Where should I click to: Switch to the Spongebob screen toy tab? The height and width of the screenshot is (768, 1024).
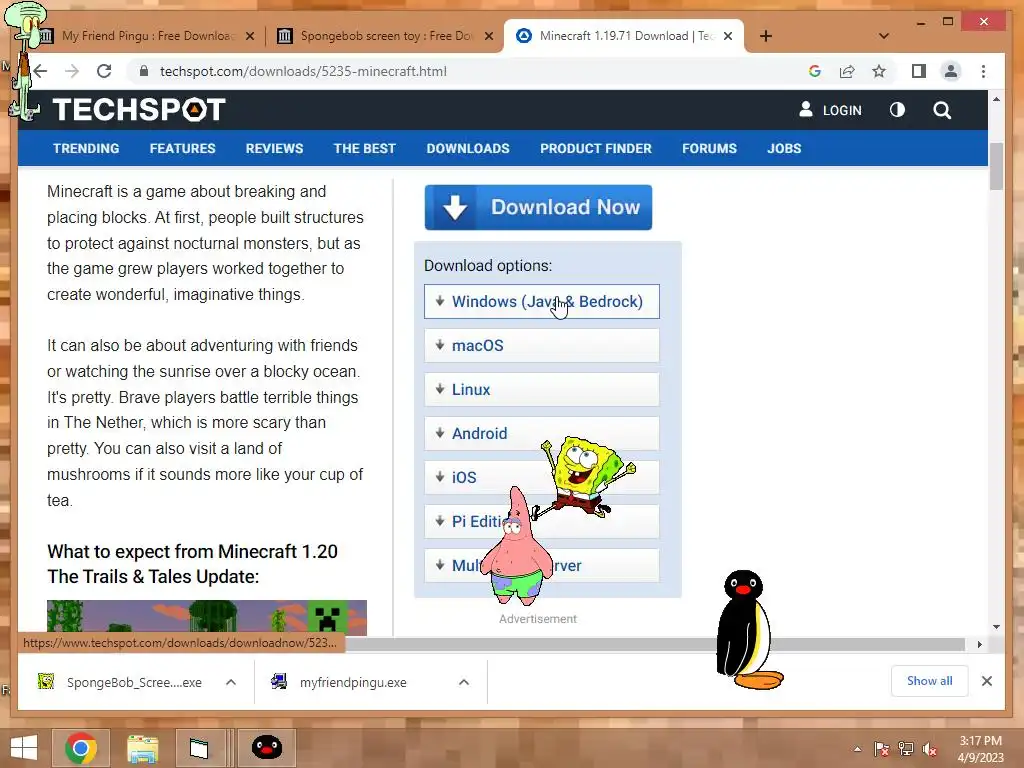(x=387, y=36)
